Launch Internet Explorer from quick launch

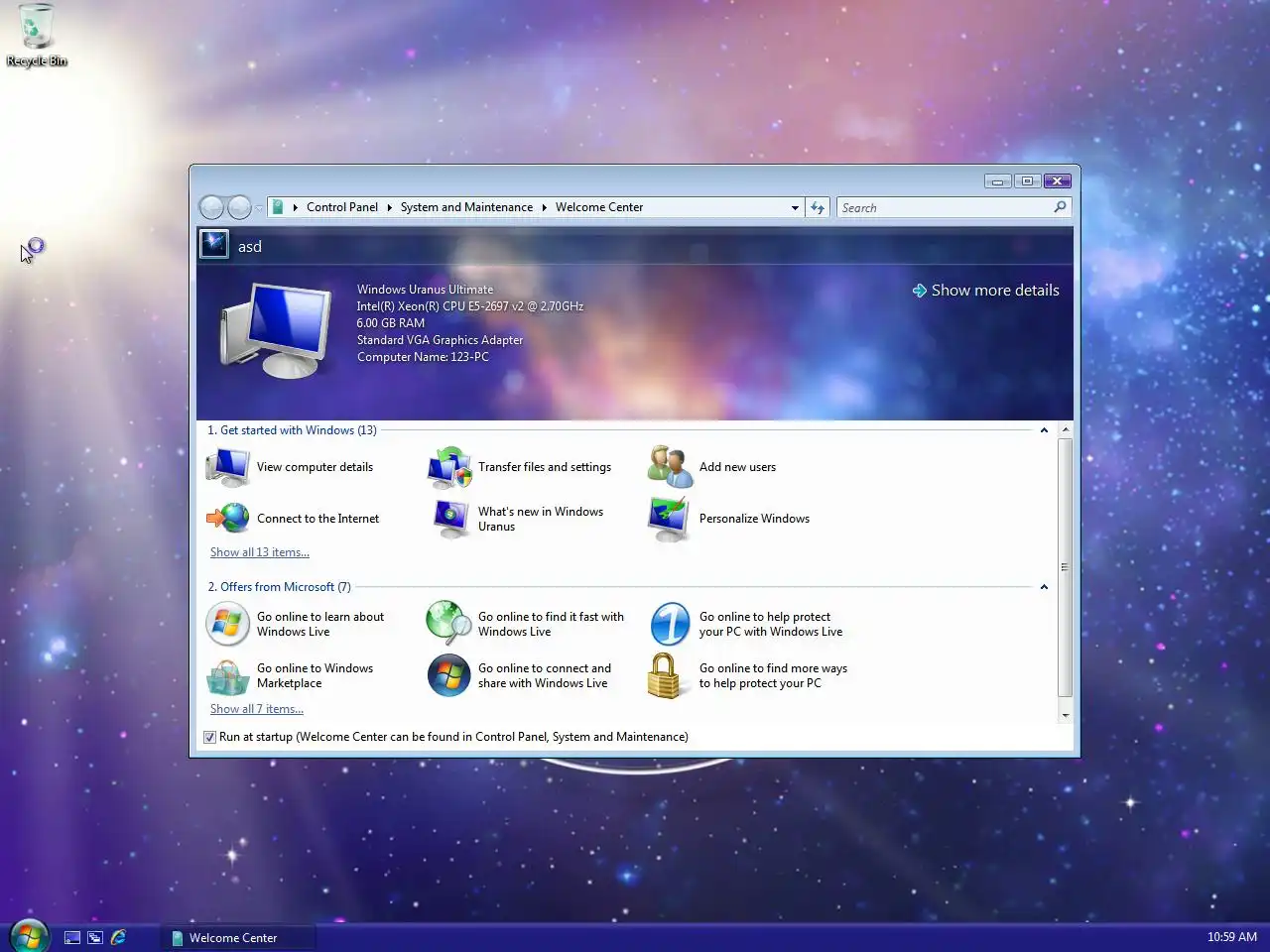[118, 937]
